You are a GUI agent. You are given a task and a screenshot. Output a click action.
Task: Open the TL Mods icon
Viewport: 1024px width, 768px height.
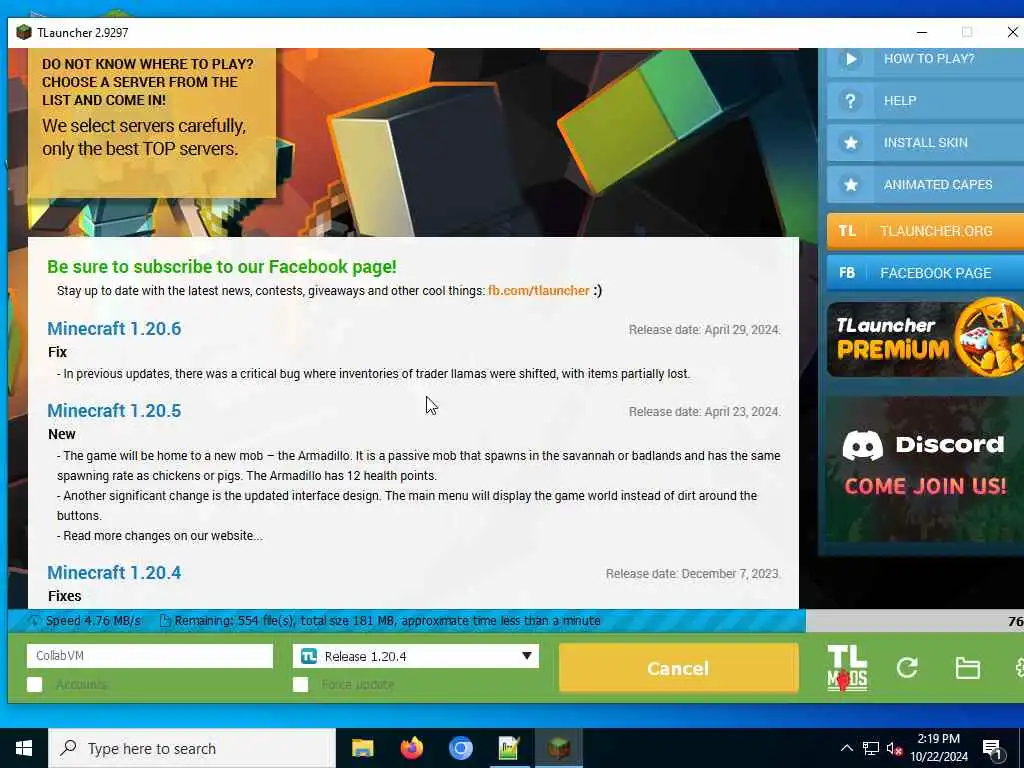pos(847,668)
